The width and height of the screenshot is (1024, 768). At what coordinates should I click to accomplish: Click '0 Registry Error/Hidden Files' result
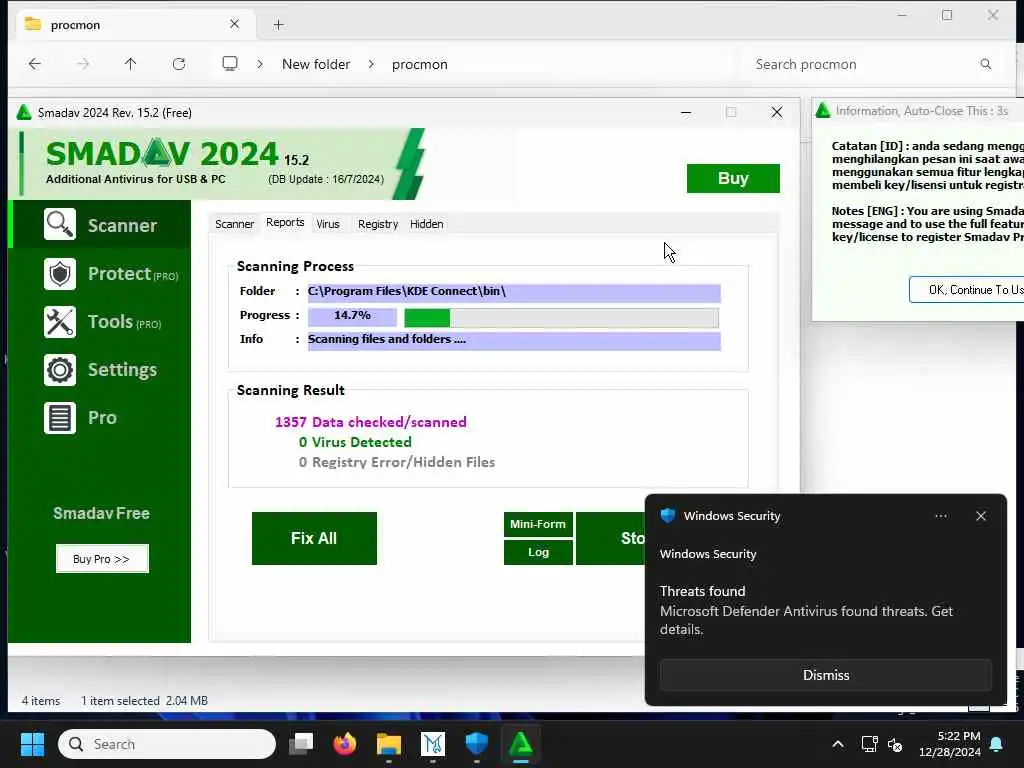[x=397, y=462]
